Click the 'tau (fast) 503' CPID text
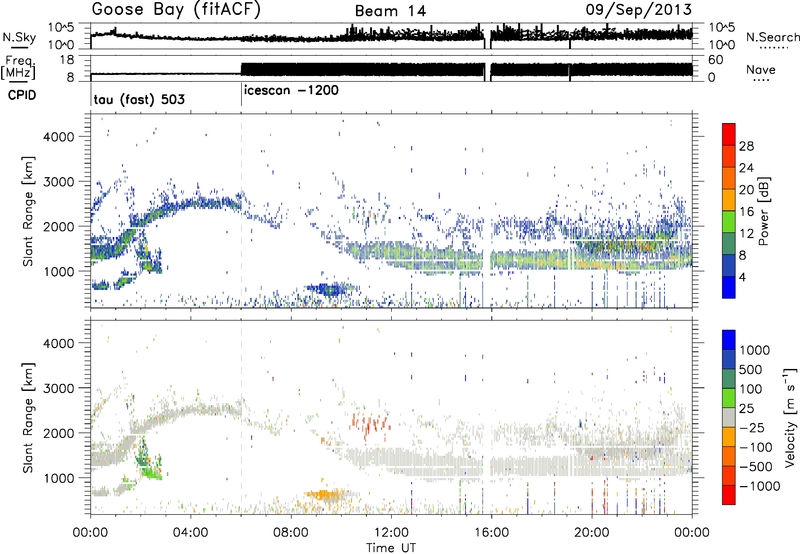 pyautogui.click(x=139, y=99)
